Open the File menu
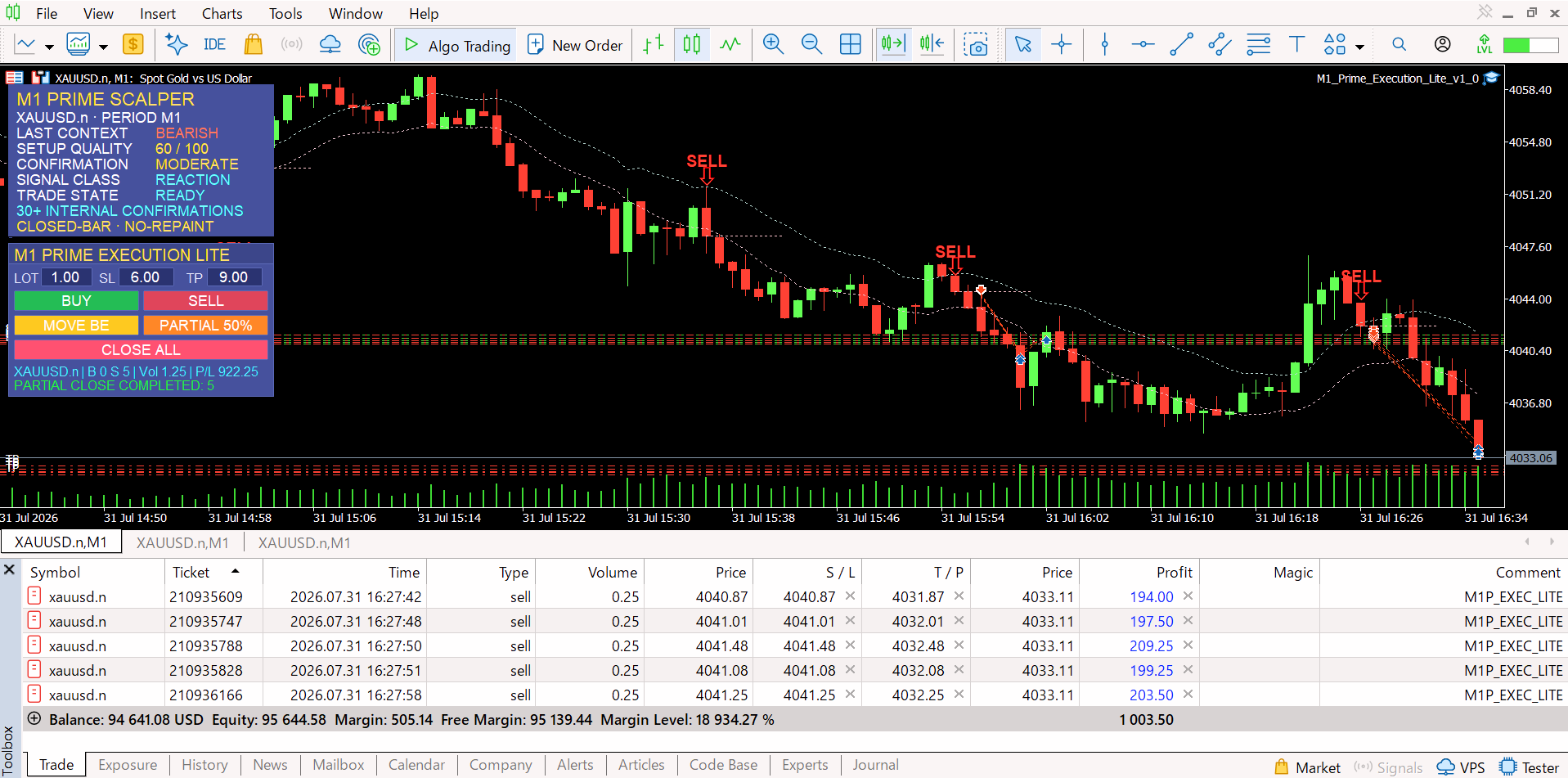This screenshot has height=778, width=1568. click(x=47, y=14)
